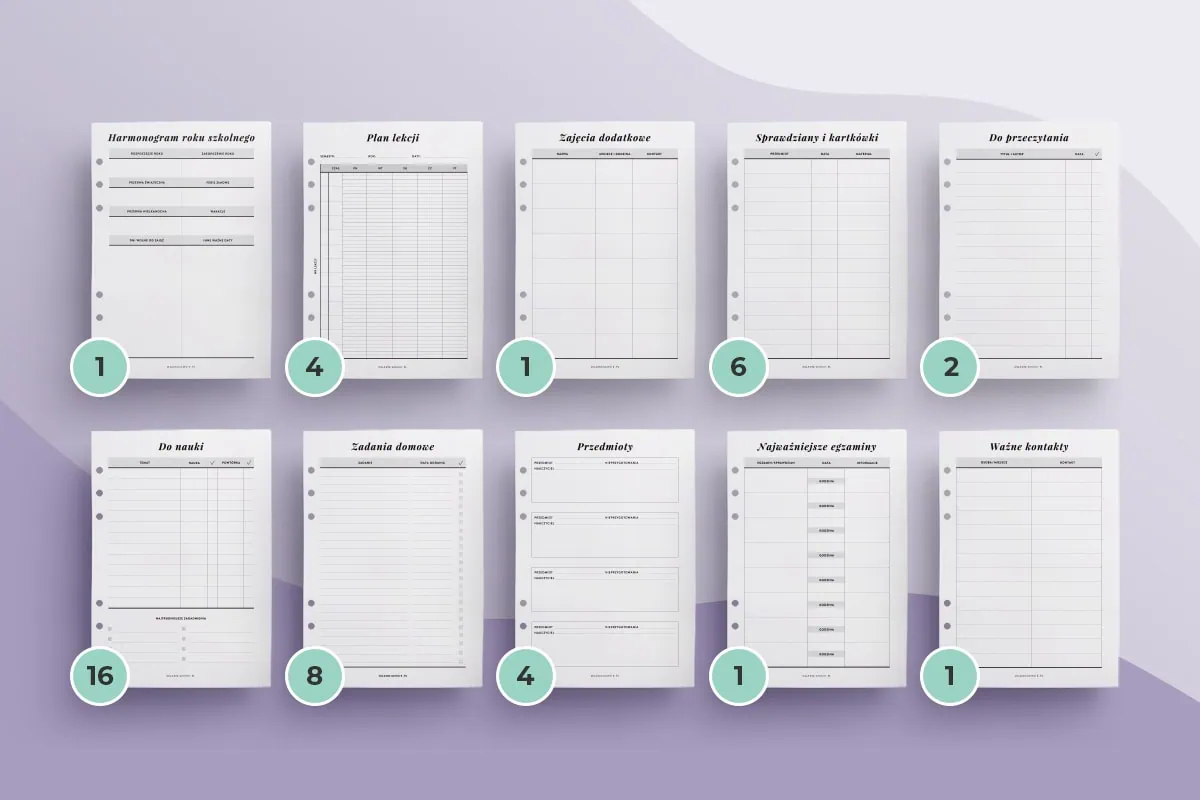The width and height of the screenshot is (1200, 800).
Task: Click the first Przedmiot box on Przedmioty page
Action: pyautogui.click(x=605, y=479)
